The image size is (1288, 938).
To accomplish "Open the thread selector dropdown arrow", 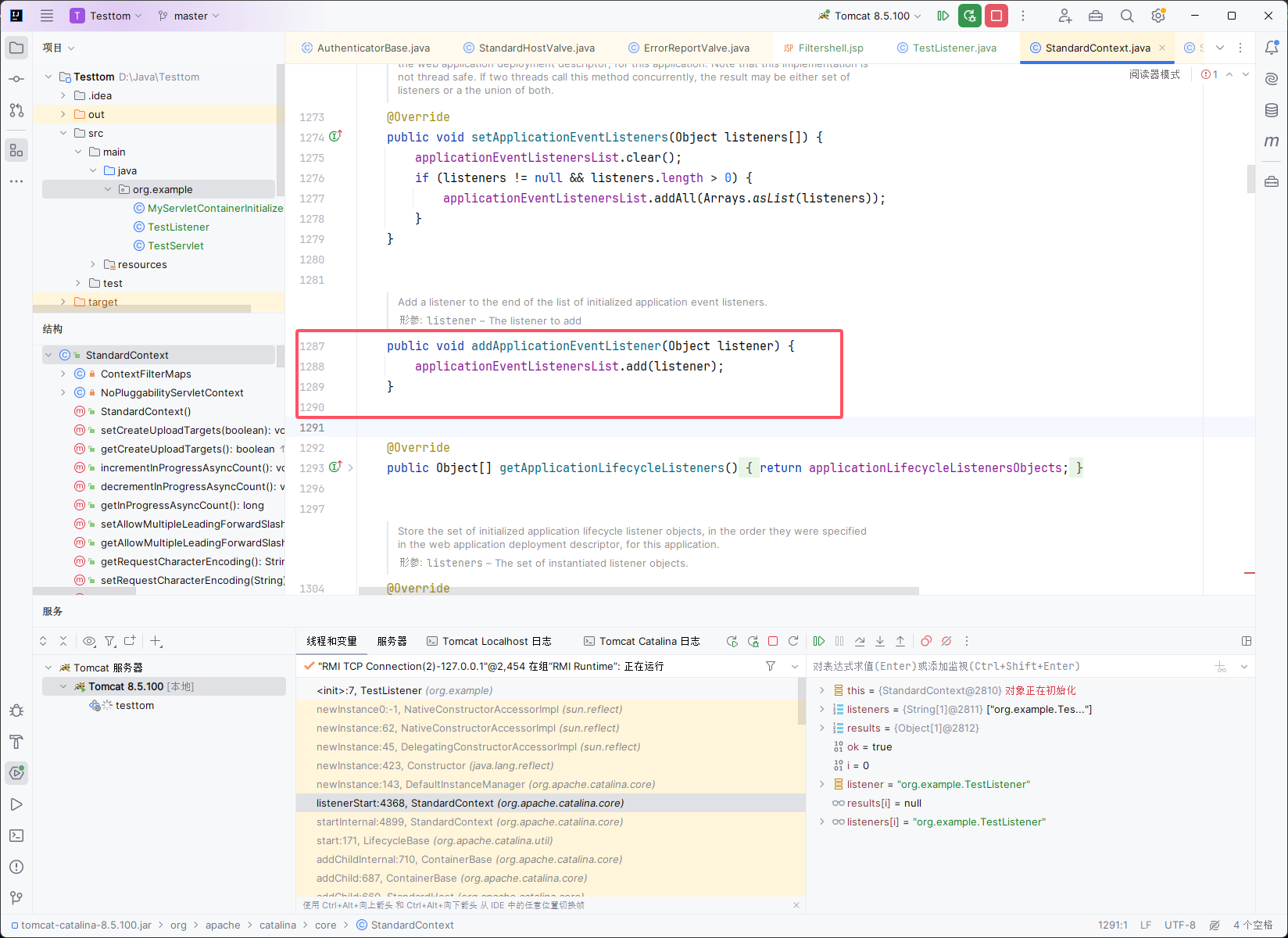I will click(x=795, y=666).
